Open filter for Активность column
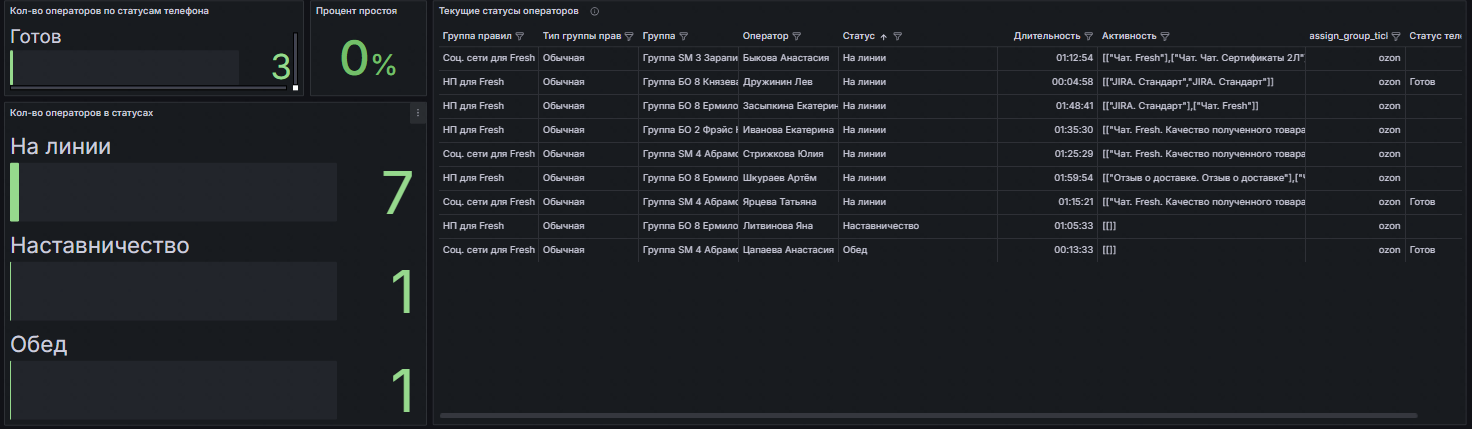The height and width of the screenshot is (429, 1472). [x=1166, y=36]
